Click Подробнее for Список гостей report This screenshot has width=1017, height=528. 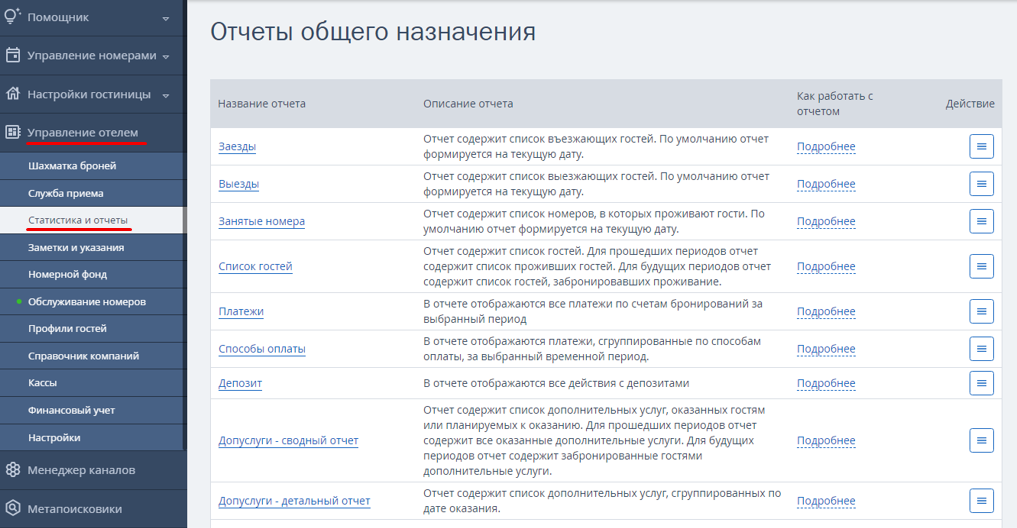tap(826, 267)
